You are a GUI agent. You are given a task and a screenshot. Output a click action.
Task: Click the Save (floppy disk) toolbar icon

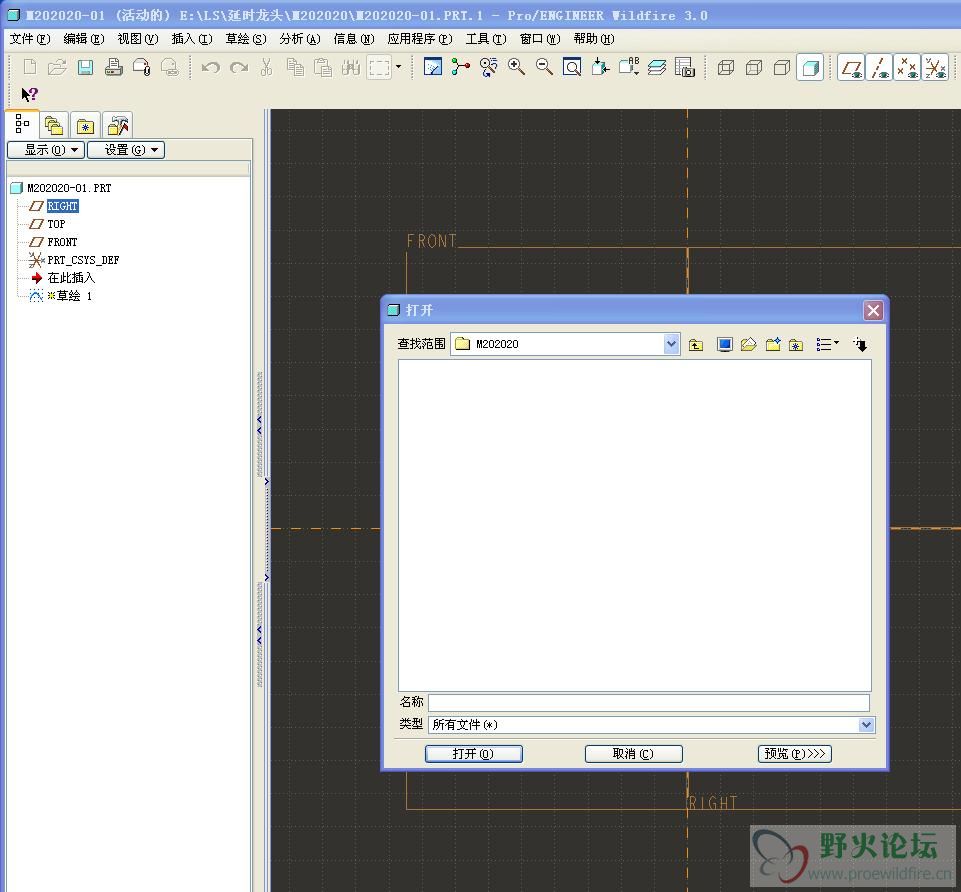[x=85, y=67]
